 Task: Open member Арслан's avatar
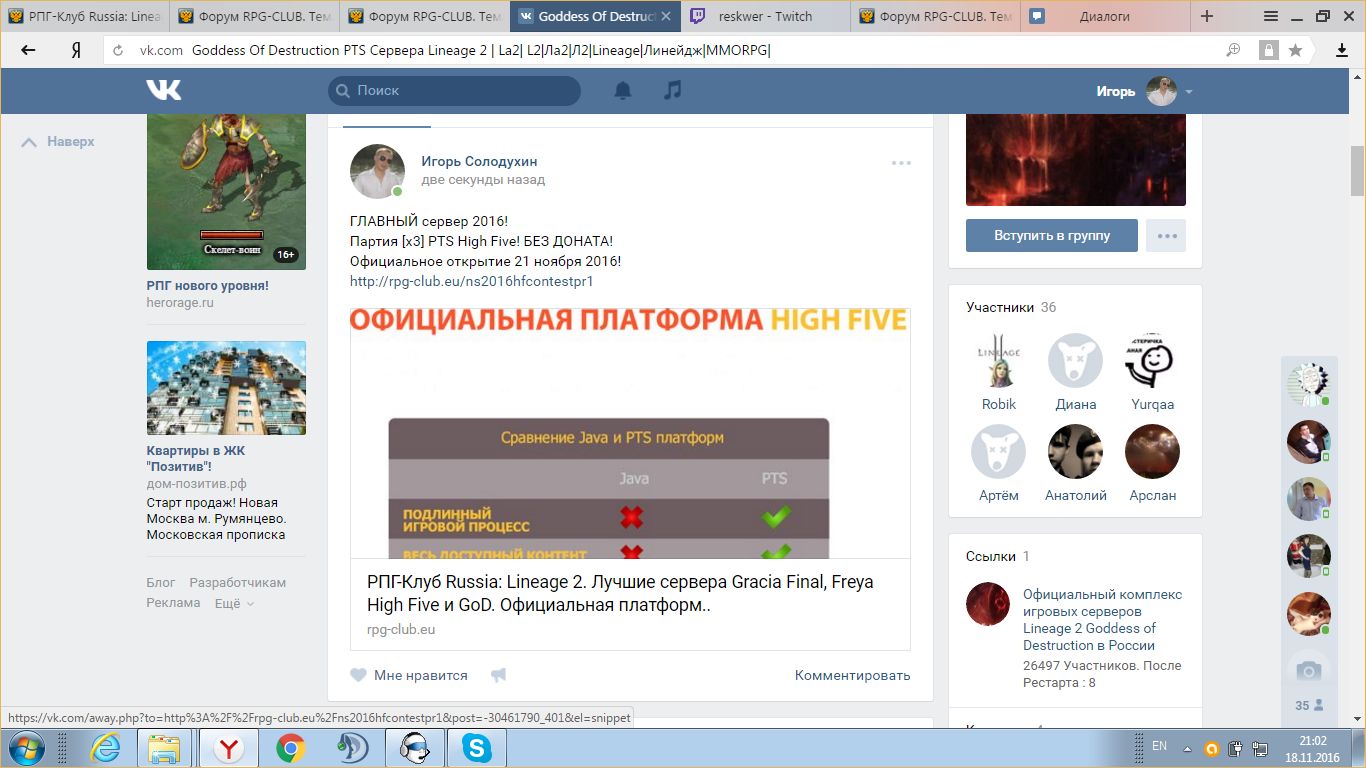click(x=1152, y=452)
